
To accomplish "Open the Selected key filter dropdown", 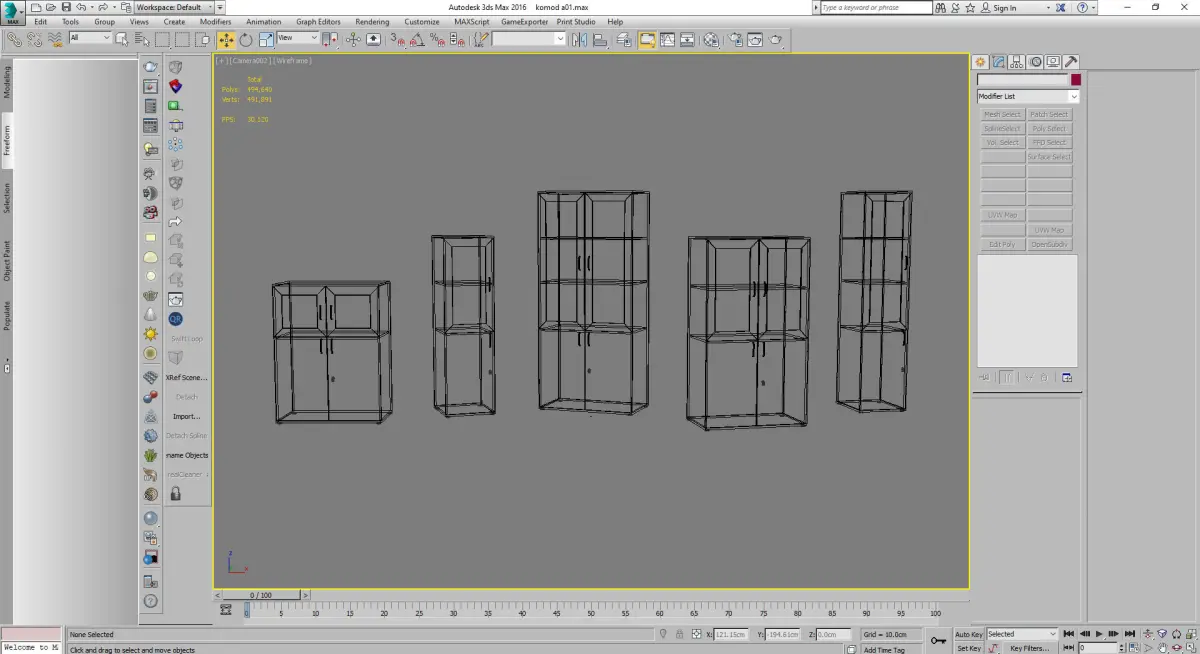I will click(x=1022, y=634).
